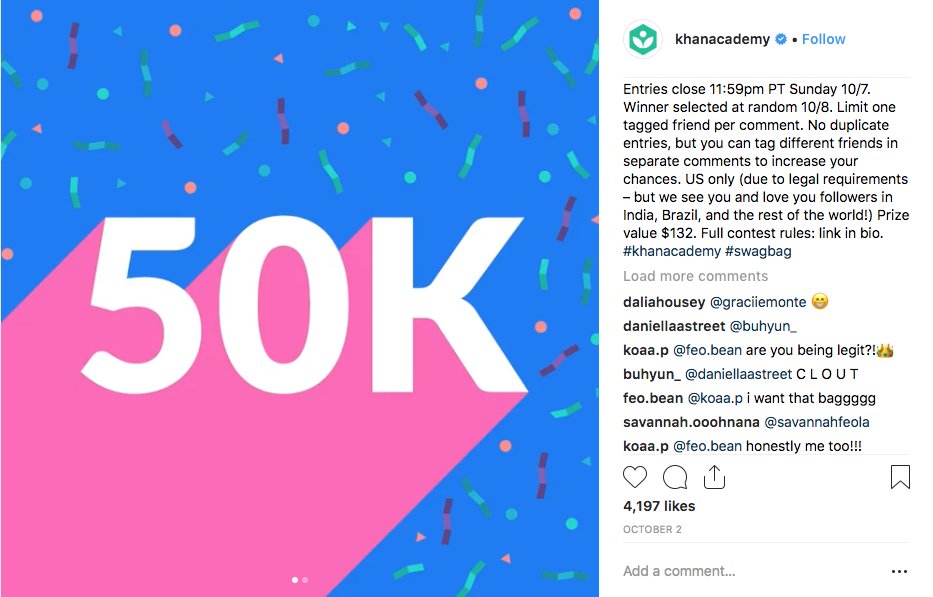Like the post with heart icon
Viewport: 933px width, 597px height.
(x=635, y=477)
